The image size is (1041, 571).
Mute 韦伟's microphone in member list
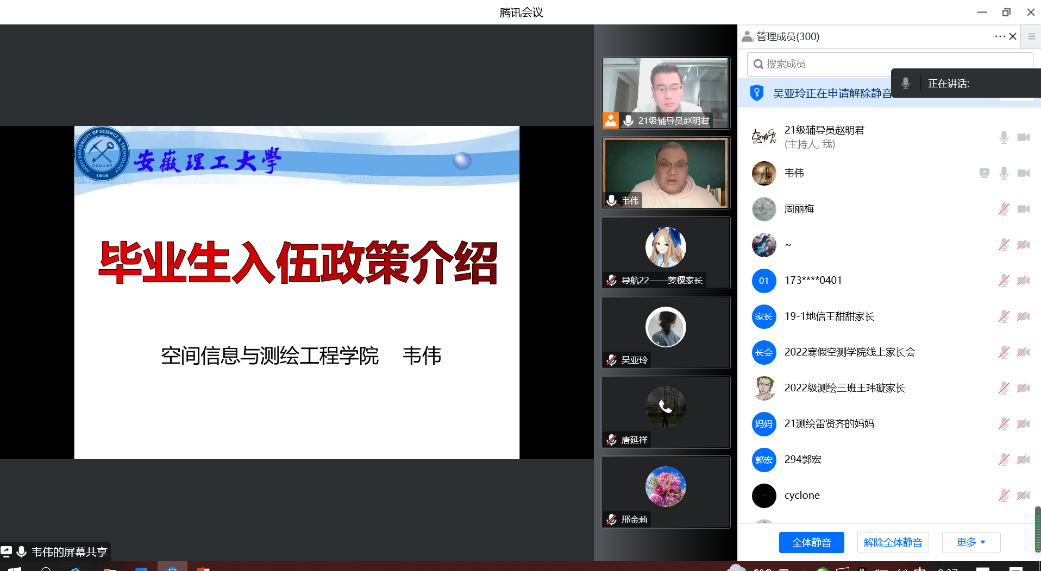click(1004, 173)
